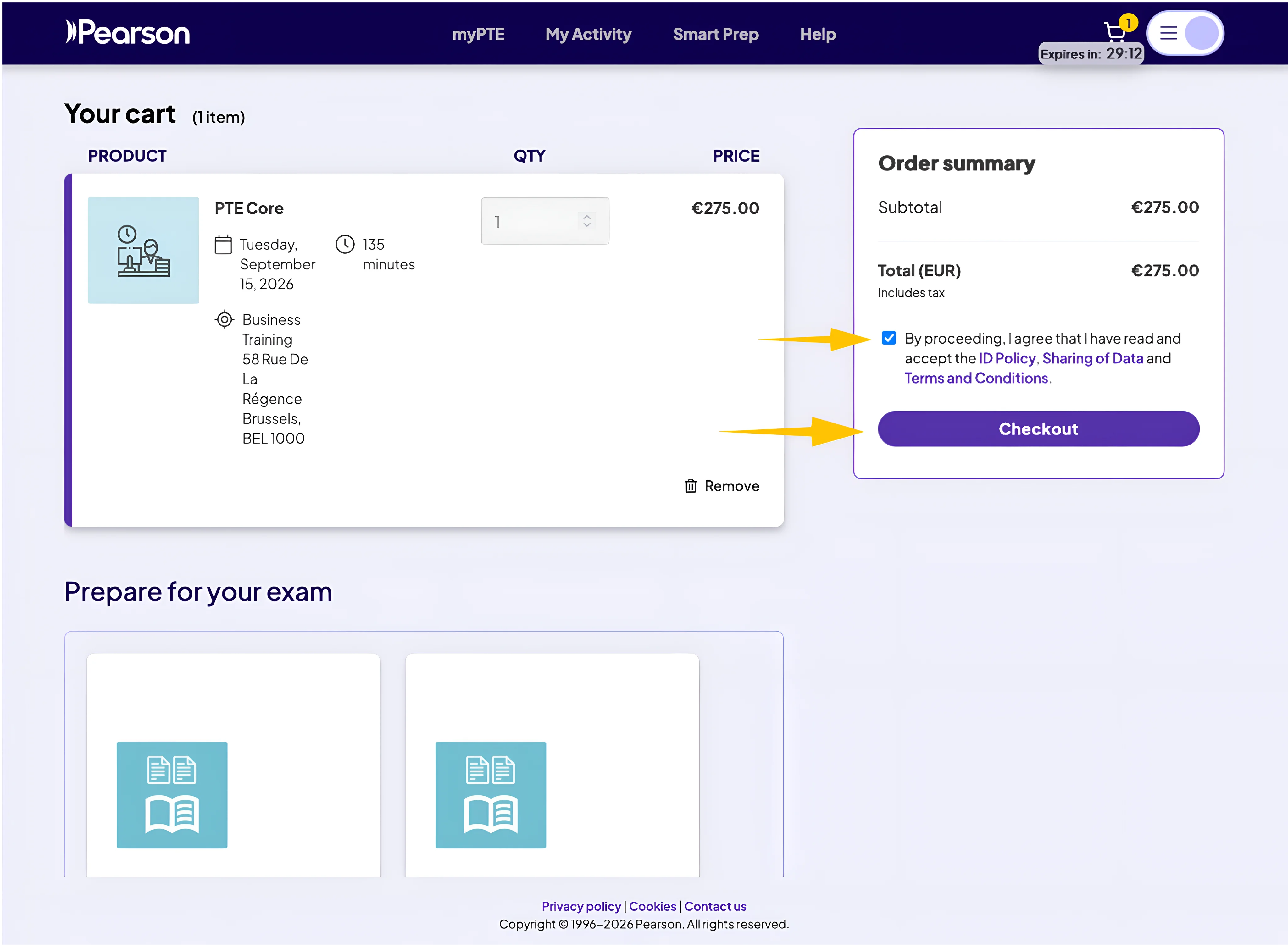Click the user avatar circle
The image size is (1288, 945).
[x=1201, y=33]
